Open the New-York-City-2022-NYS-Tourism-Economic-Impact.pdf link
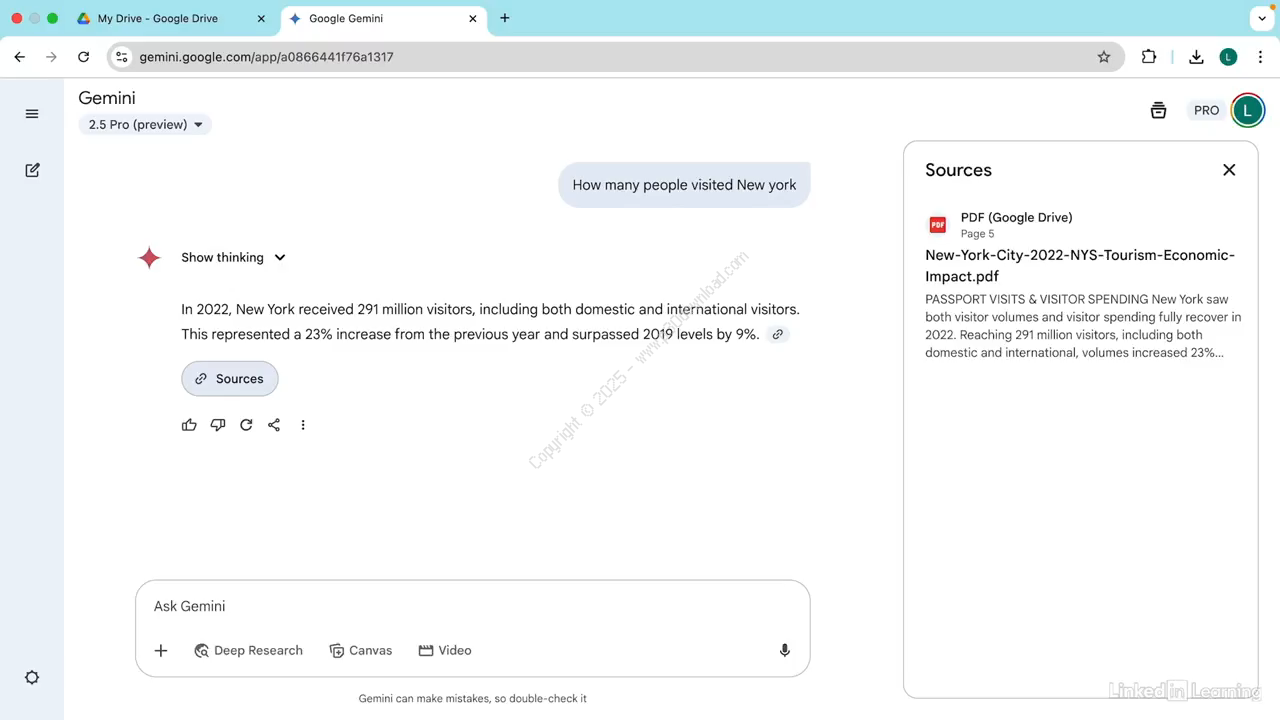This screenshot has height=720, width=1280. click(x=1080, y=266)
